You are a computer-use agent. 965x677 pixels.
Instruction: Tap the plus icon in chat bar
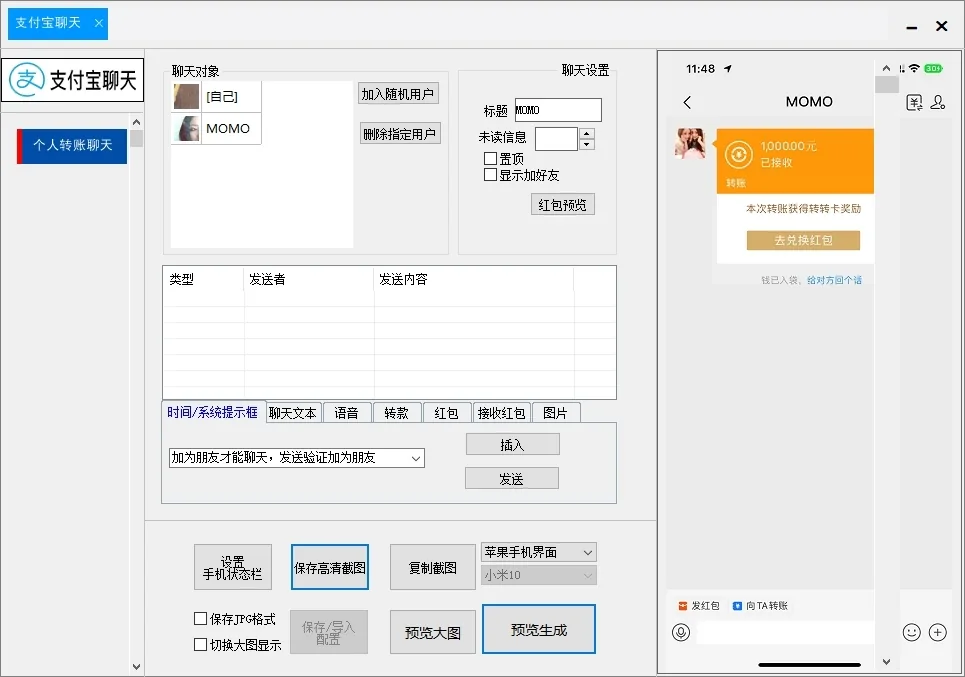937,632
